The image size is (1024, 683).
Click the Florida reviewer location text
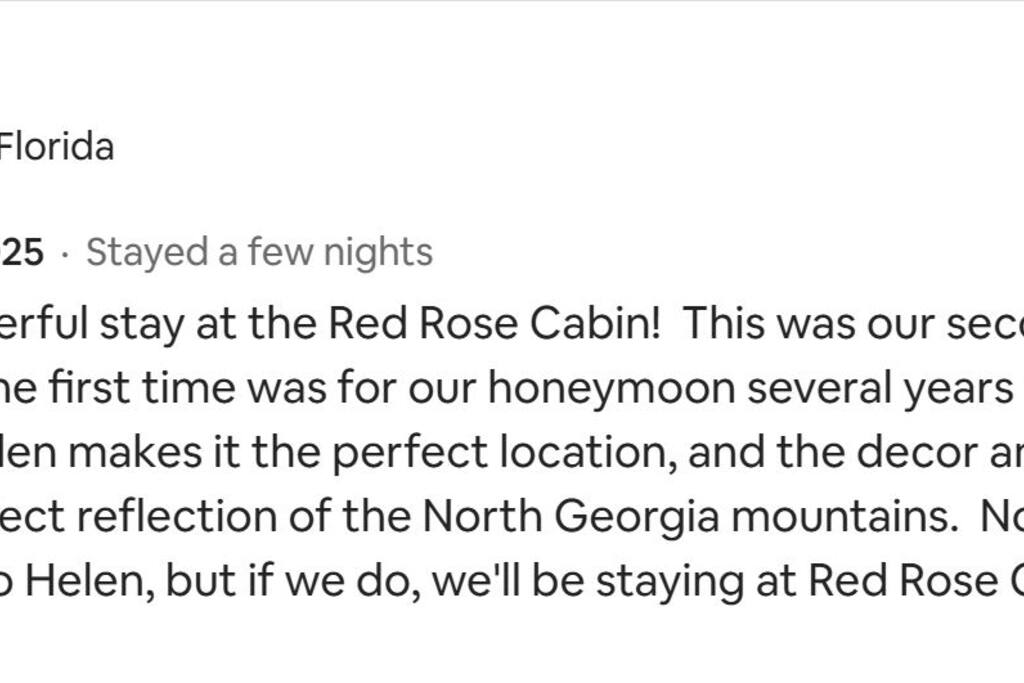(57, 148)
